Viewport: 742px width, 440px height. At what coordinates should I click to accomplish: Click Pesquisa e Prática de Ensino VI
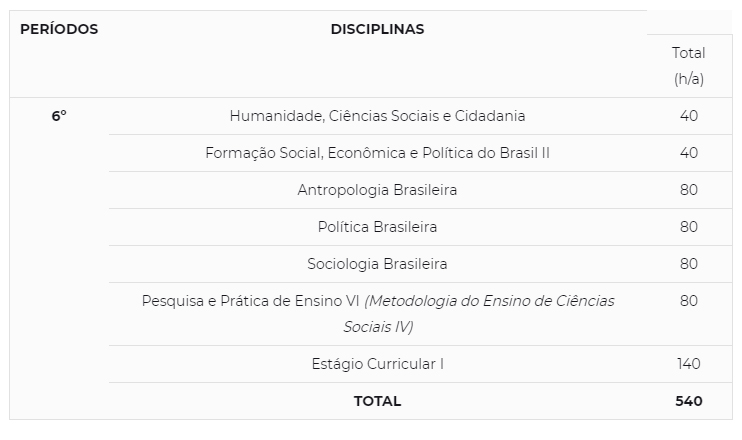pyautogui.click(x=251, y=301)
